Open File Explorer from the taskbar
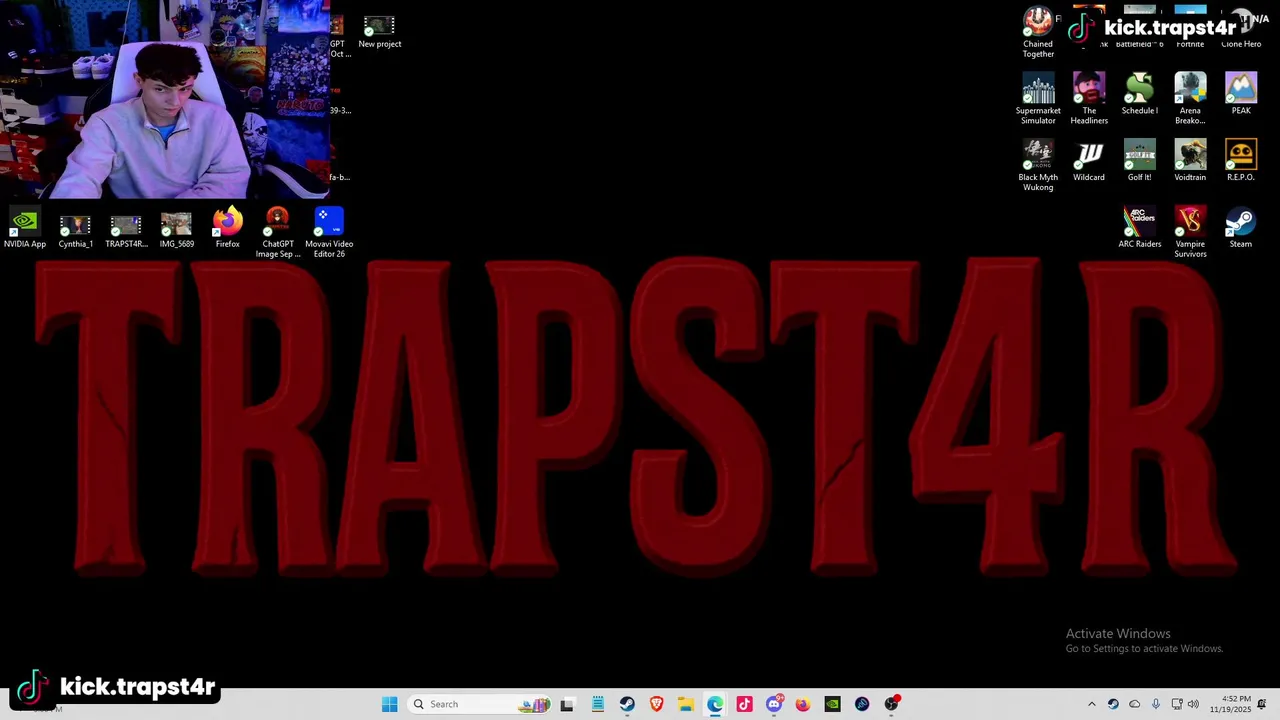Viewport: 1280px width, 720px height. [686, 704]
